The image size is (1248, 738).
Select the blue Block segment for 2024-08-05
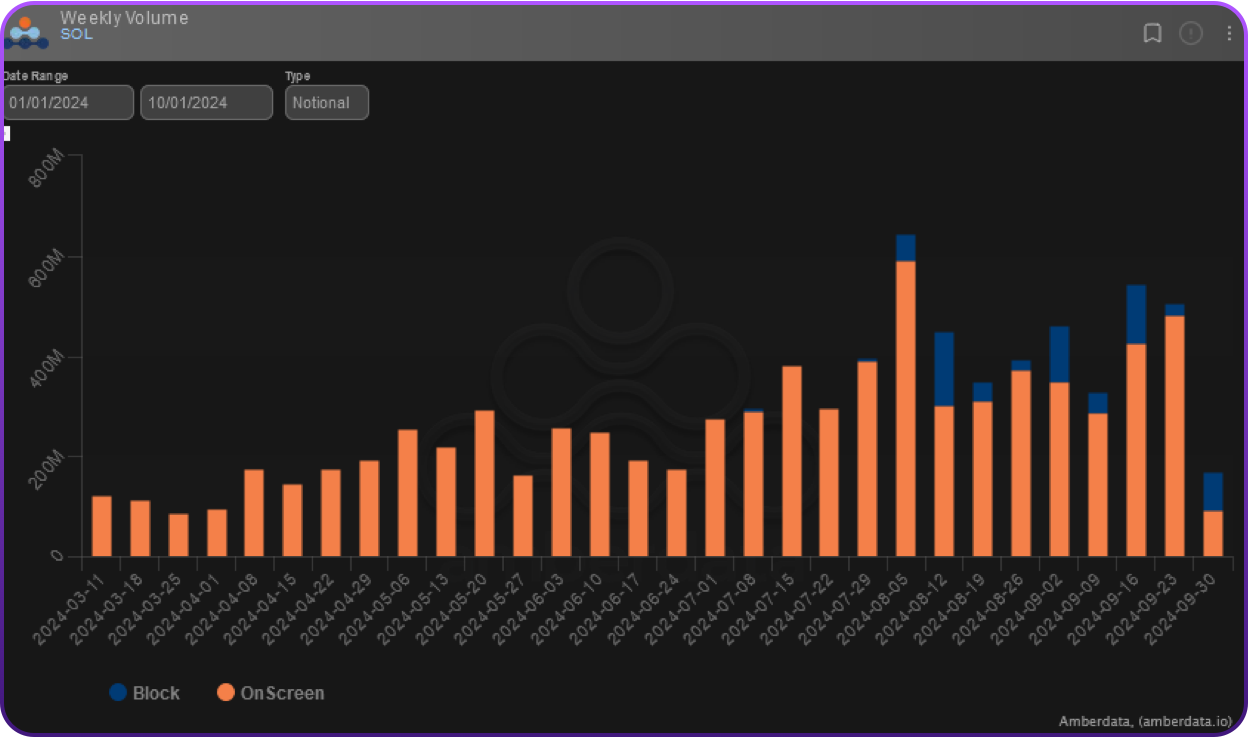(x=905, y=248)
